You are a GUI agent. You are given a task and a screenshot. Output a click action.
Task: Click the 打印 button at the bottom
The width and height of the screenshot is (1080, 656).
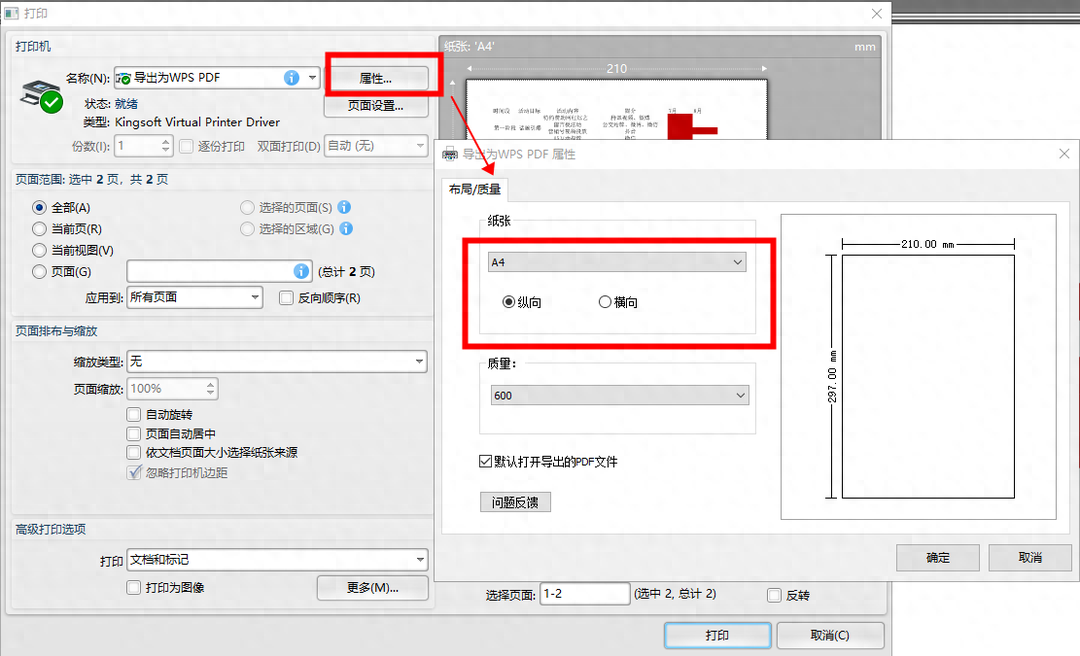[x=717, y=635]
